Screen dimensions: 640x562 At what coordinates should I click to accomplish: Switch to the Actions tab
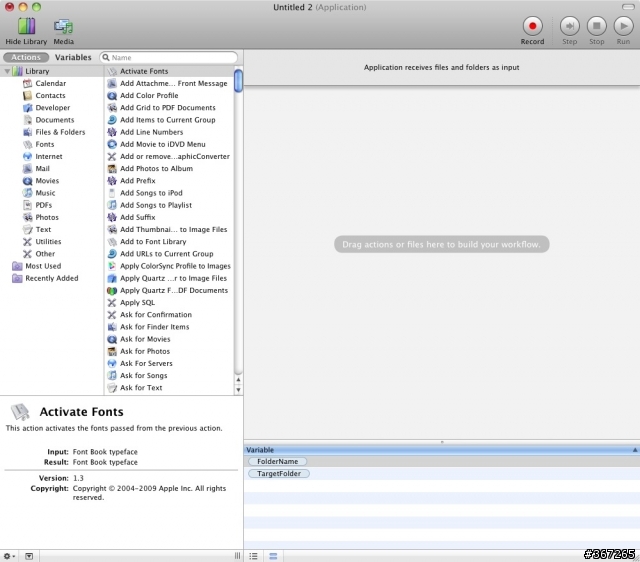pyautogui.click(x=26, y=57)
